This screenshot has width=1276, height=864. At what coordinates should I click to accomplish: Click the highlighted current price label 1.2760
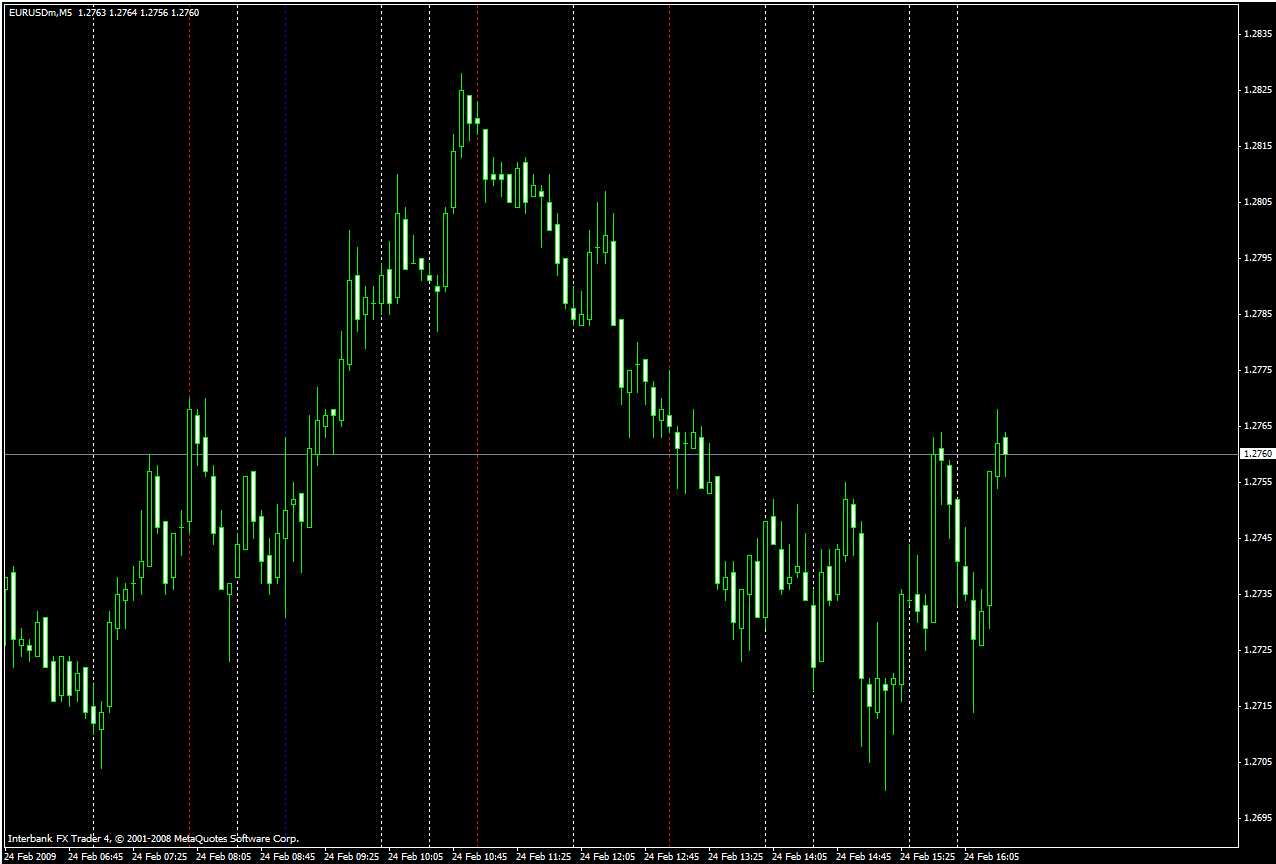coord(1256,454)
